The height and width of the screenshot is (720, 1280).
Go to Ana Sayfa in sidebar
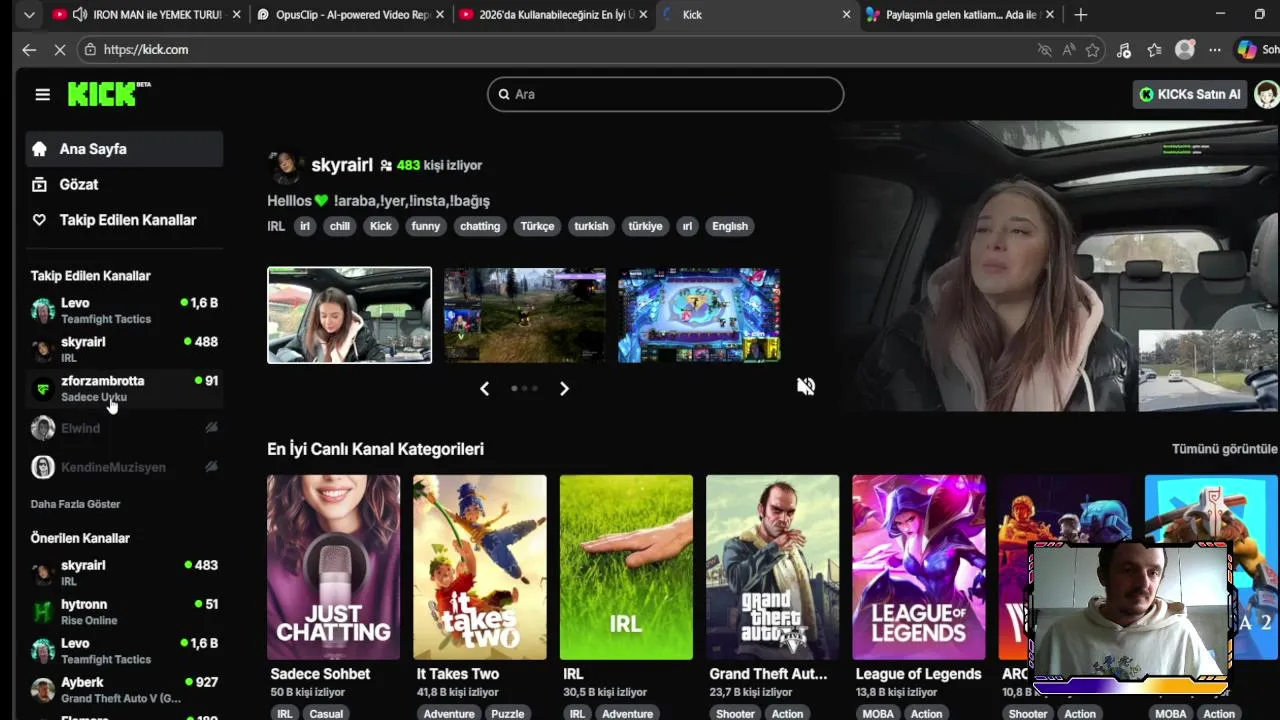click(x=124, y=149)
